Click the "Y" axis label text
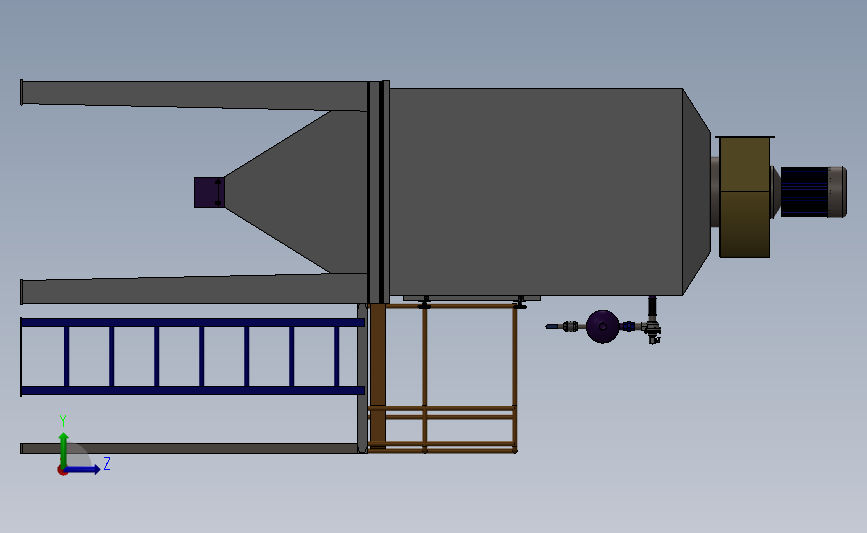The height and width of the screenshot is (533, 867). coord(63,421)
